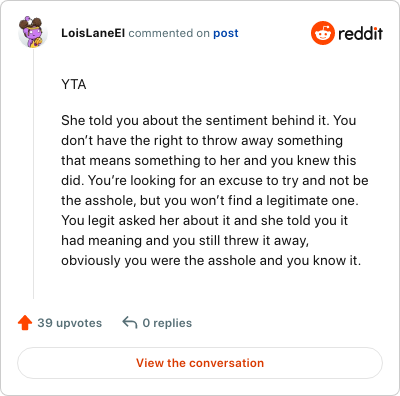This screenshot has height=396, width=400.
Task: Click the line beginning "did. You're looking"
Action: click(215, 180)
